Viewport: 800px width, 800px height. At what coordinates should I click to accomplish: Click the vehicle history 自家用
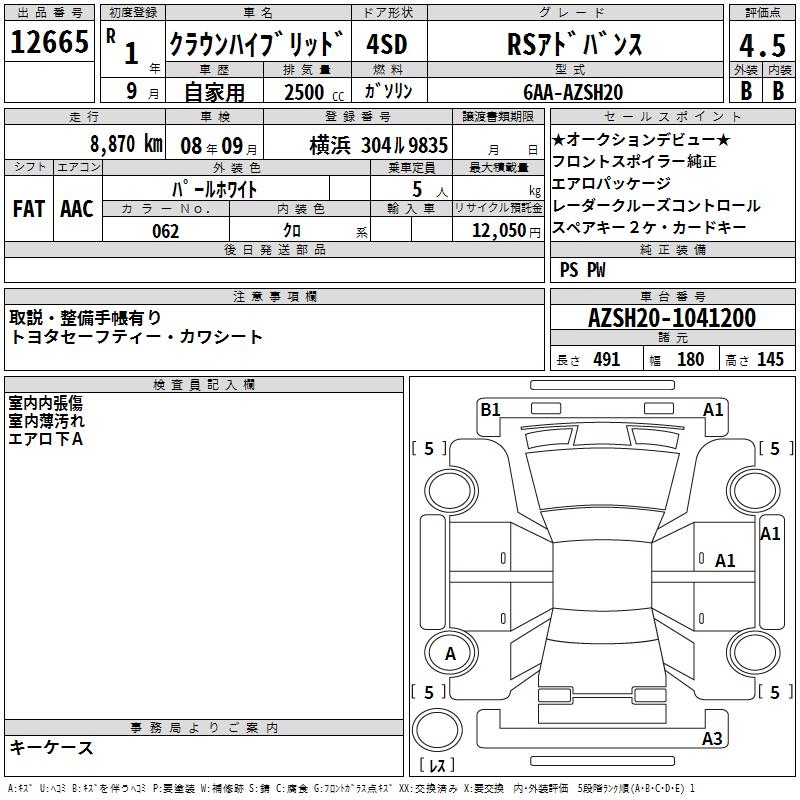tap(214, 92)
